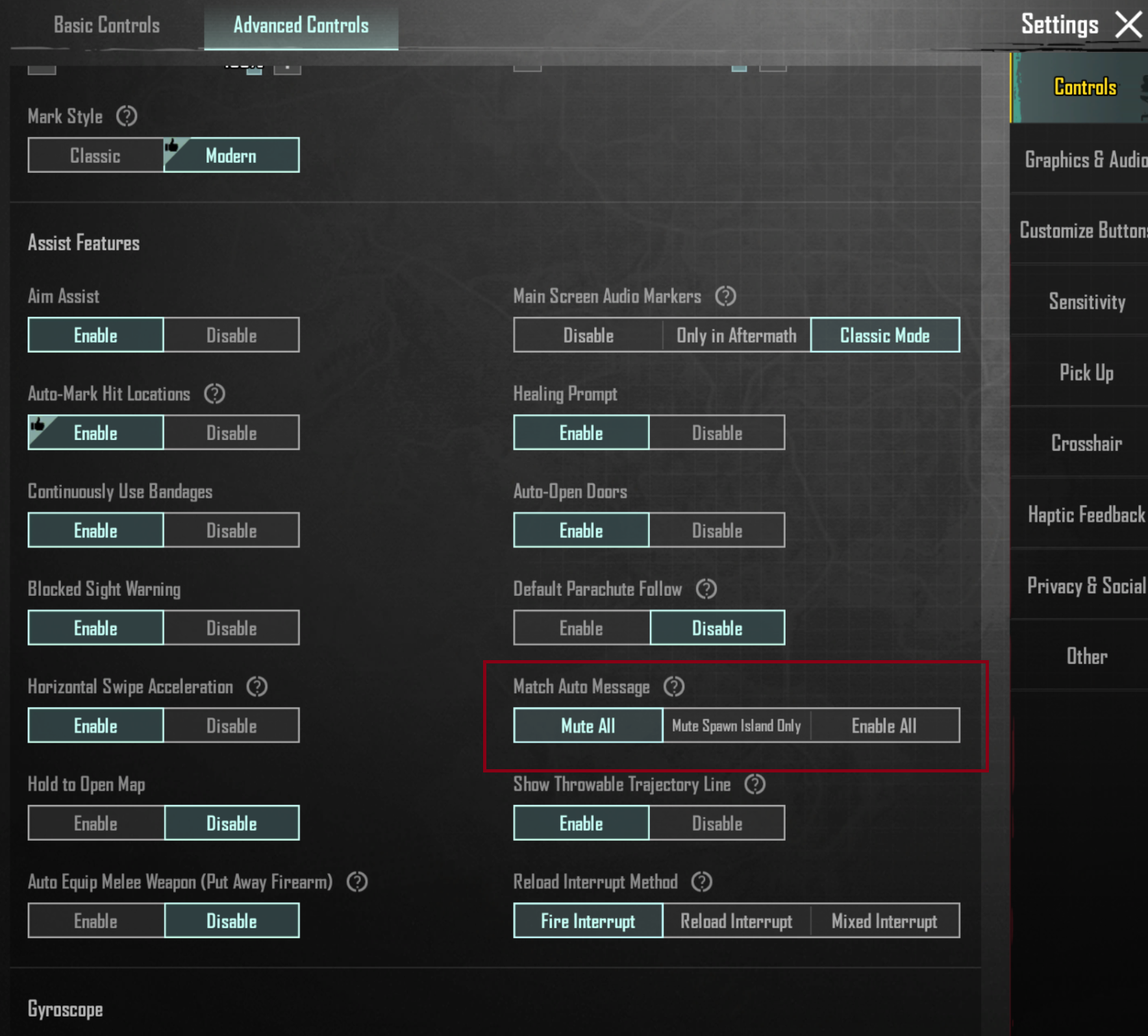Select Classic Mode audio markers
1148x1036 pixels.
[x=885, y=335]
